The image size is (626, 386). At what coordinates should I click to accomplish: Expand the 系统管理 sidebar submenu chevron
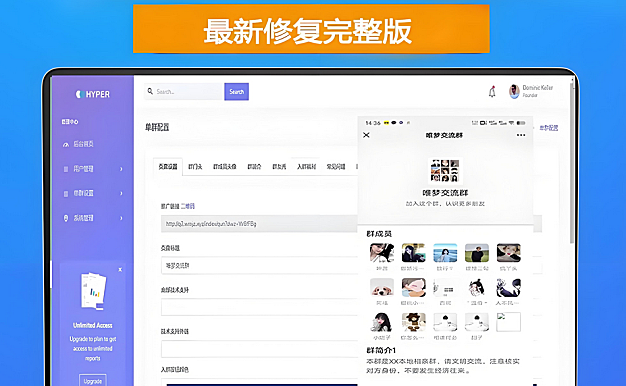121,218
